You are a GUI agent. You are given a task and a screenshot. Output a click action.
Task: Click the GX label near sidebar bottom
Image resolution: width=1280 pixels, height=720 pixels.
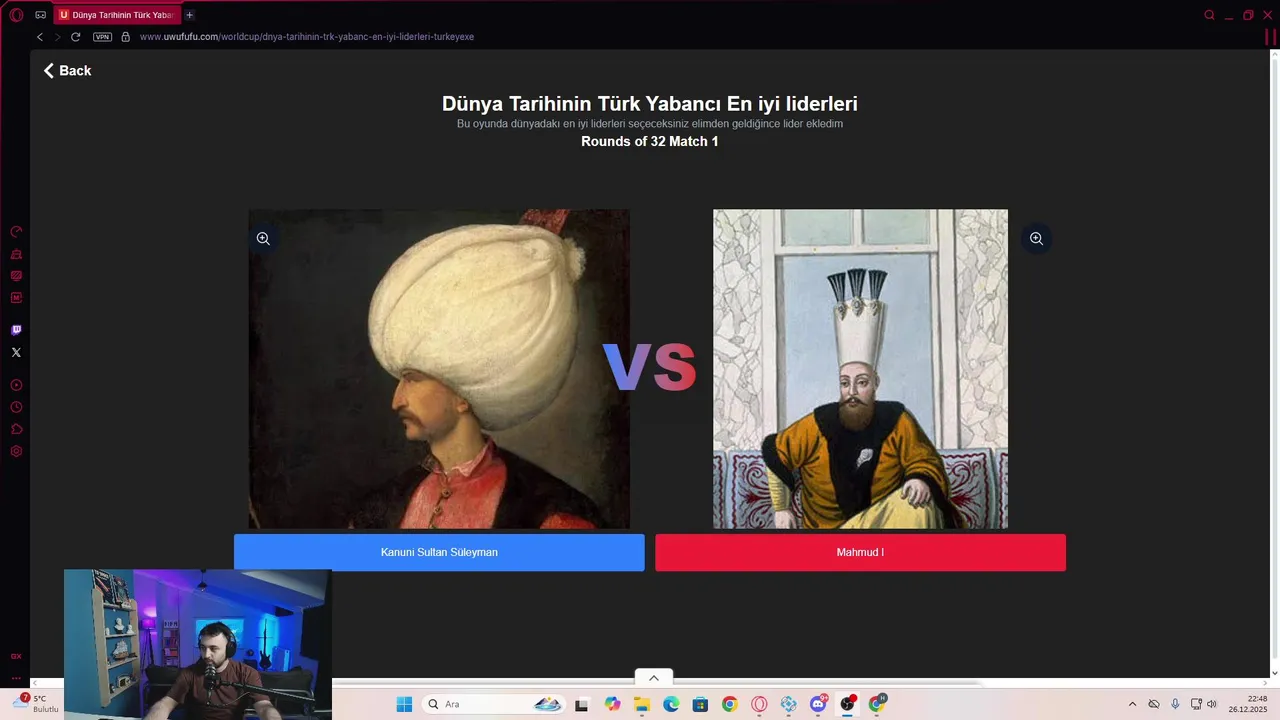16,657
